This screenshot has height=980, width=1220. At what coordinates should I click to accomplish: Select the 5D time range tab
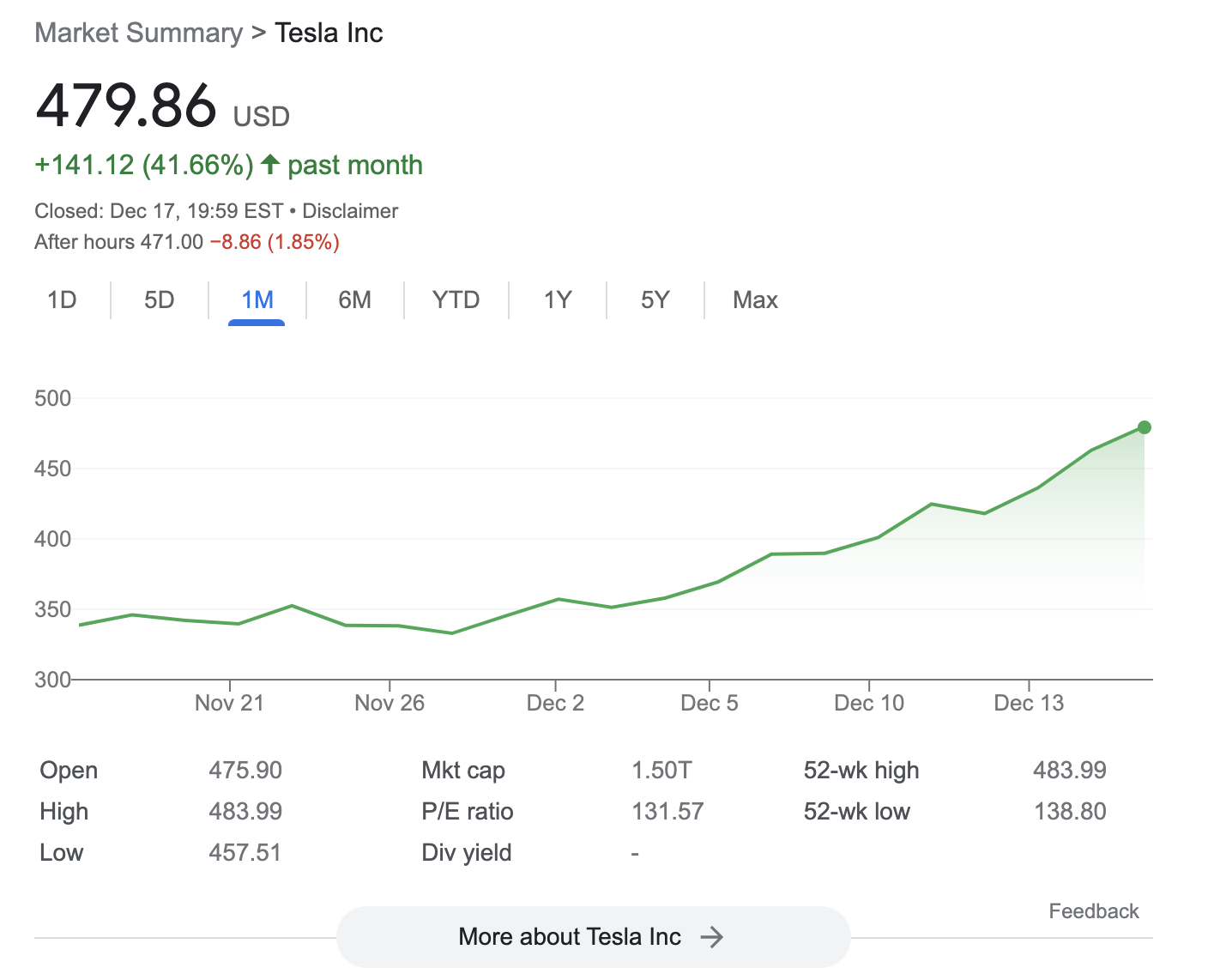[x=160, y=300]
